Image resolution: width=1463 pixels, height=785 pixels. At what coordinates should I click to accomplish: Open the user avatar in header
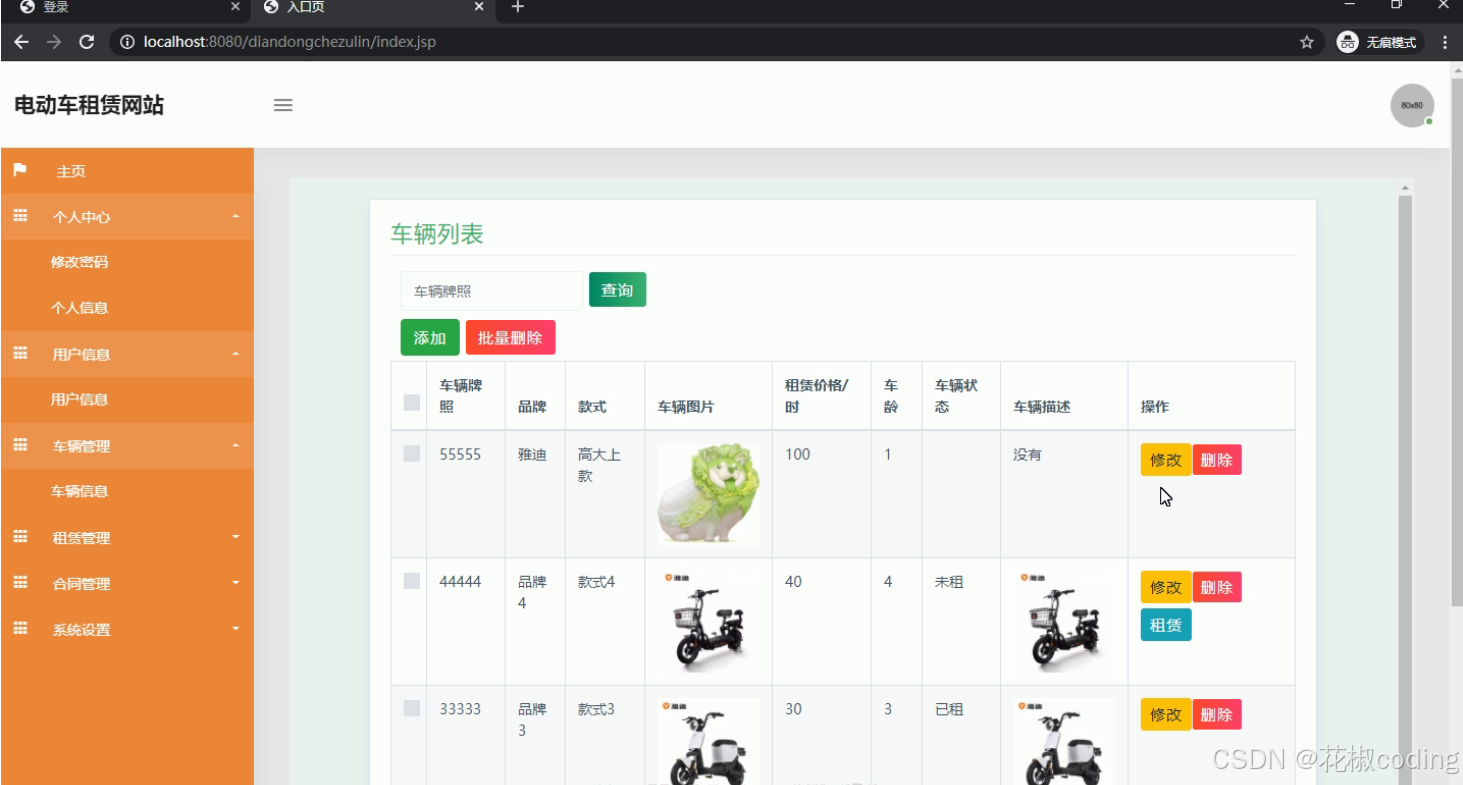pos(1412,105)
